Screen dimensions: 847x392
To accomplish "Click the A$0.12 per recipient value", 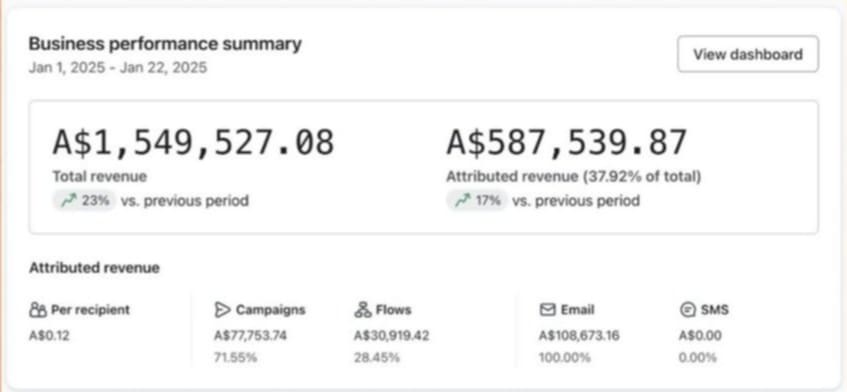I will (x=49, y=336).
